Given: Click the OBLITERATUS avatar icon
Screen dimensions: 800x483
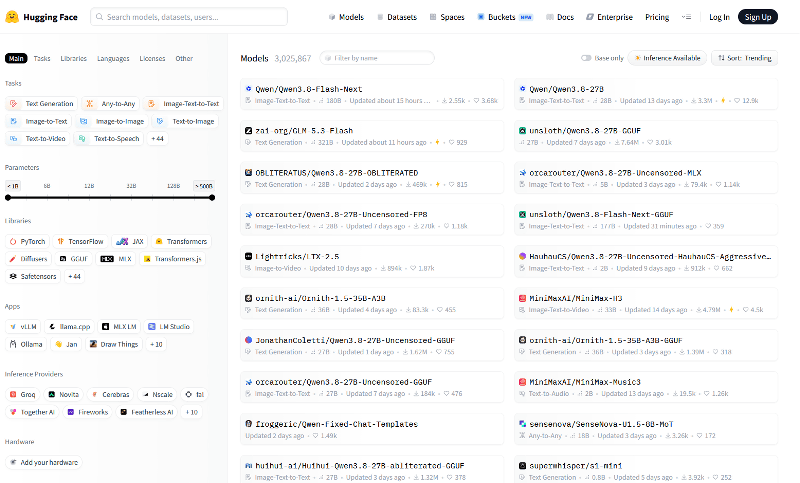Looking at the screenshot, I should point(248,172).
